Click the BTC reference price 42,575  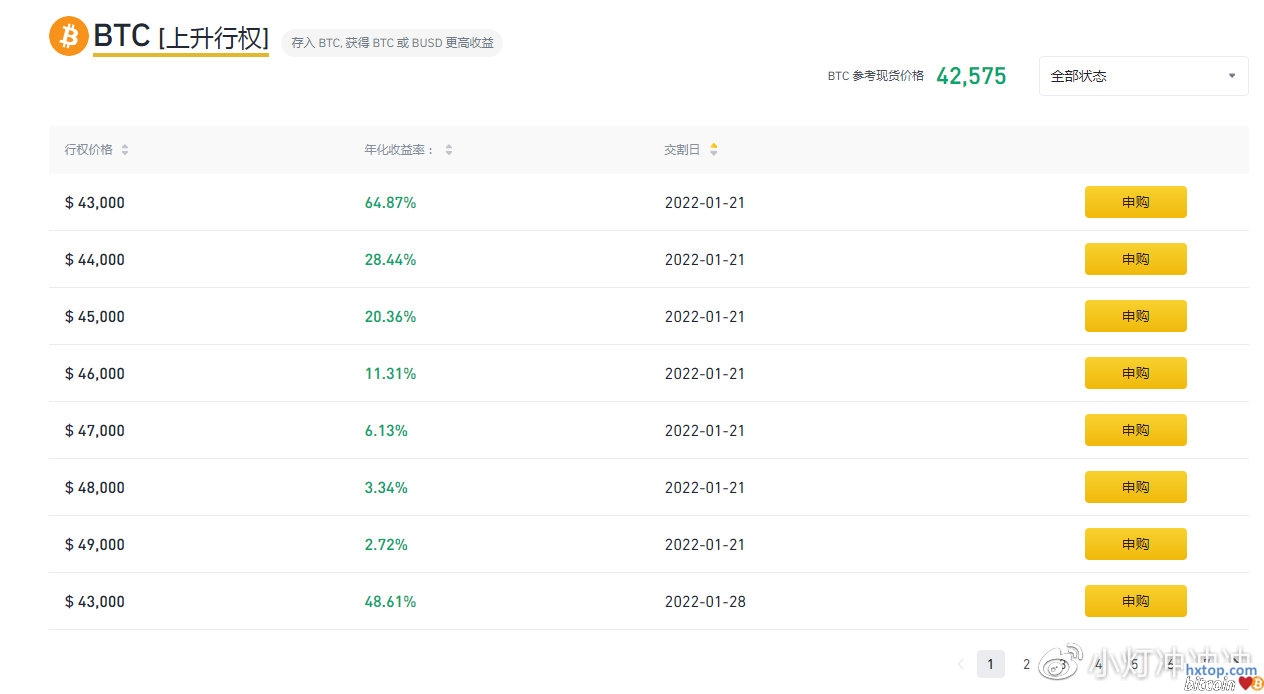pos(970,76)
